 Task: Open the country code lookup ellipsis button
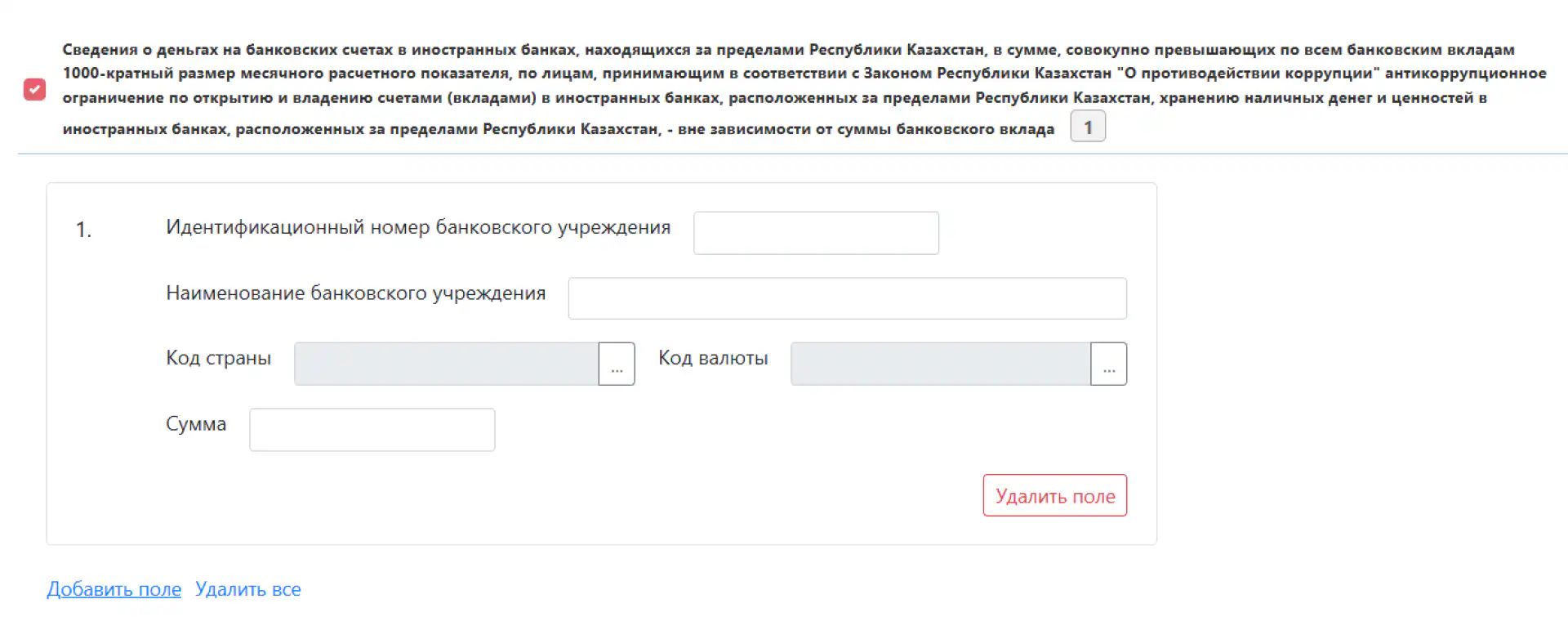click(x=617, y=364)
